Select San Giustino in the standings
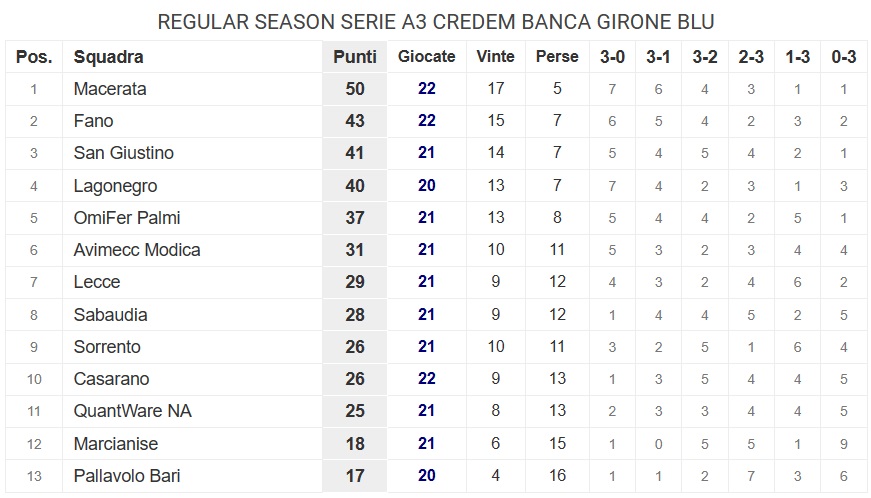Screen dimensions: 871x498 click(124, 153)
